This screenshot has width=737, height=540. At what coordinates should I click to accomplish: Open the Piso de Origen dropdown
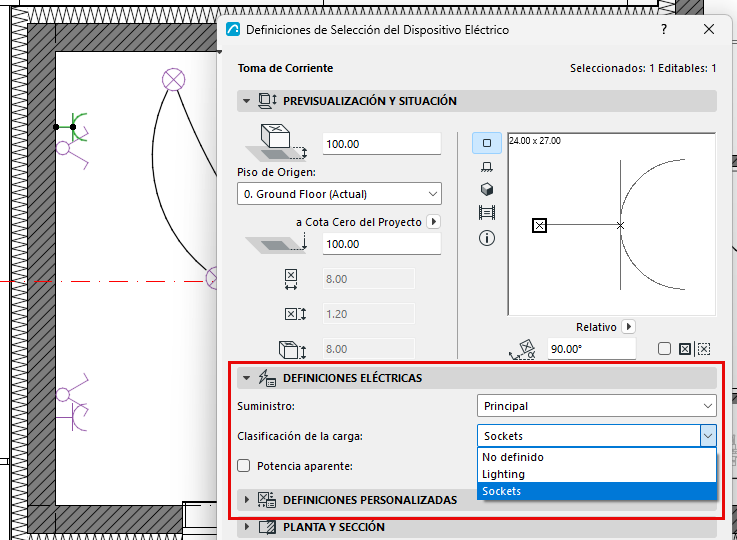pyautogui.click(x=339, y=194)
